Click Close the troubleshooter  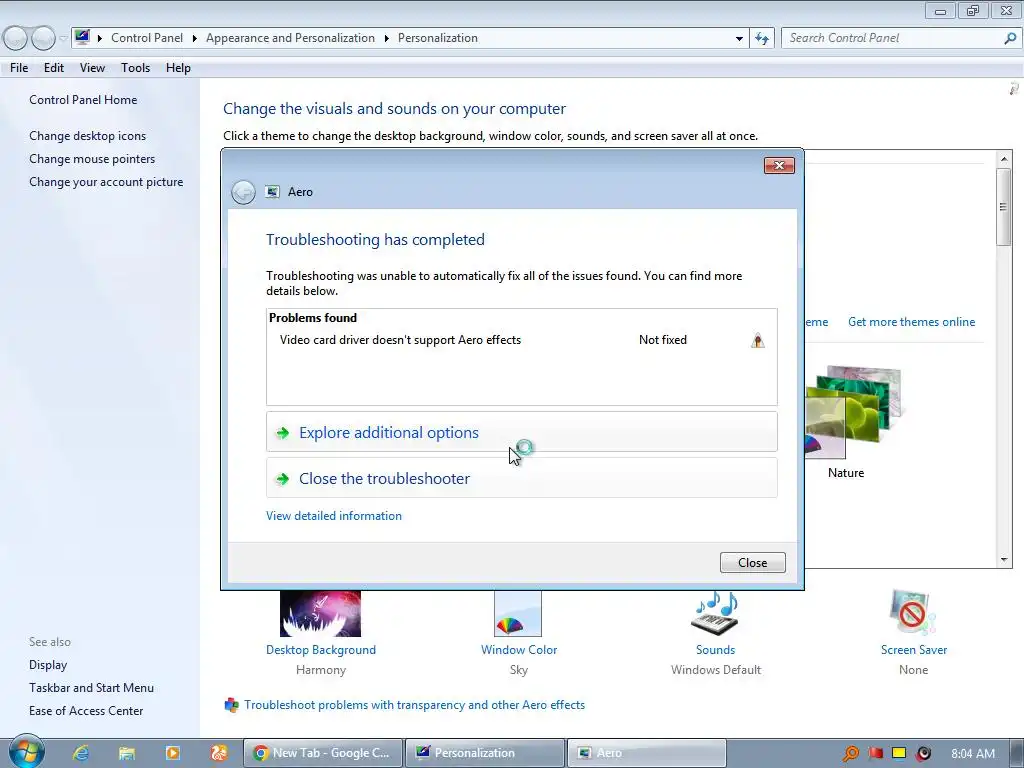(x=521, y=477)
